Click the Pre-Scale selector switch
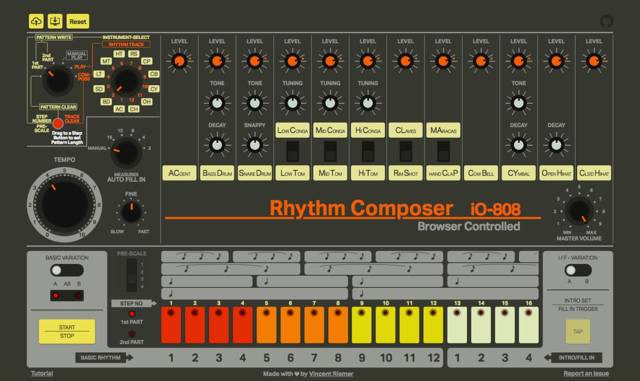 pos(131,275)
